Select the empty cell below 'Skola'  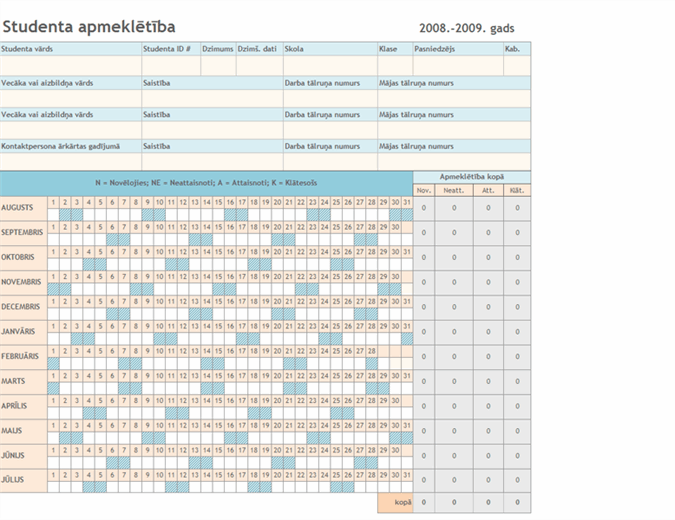pos(329,66)
